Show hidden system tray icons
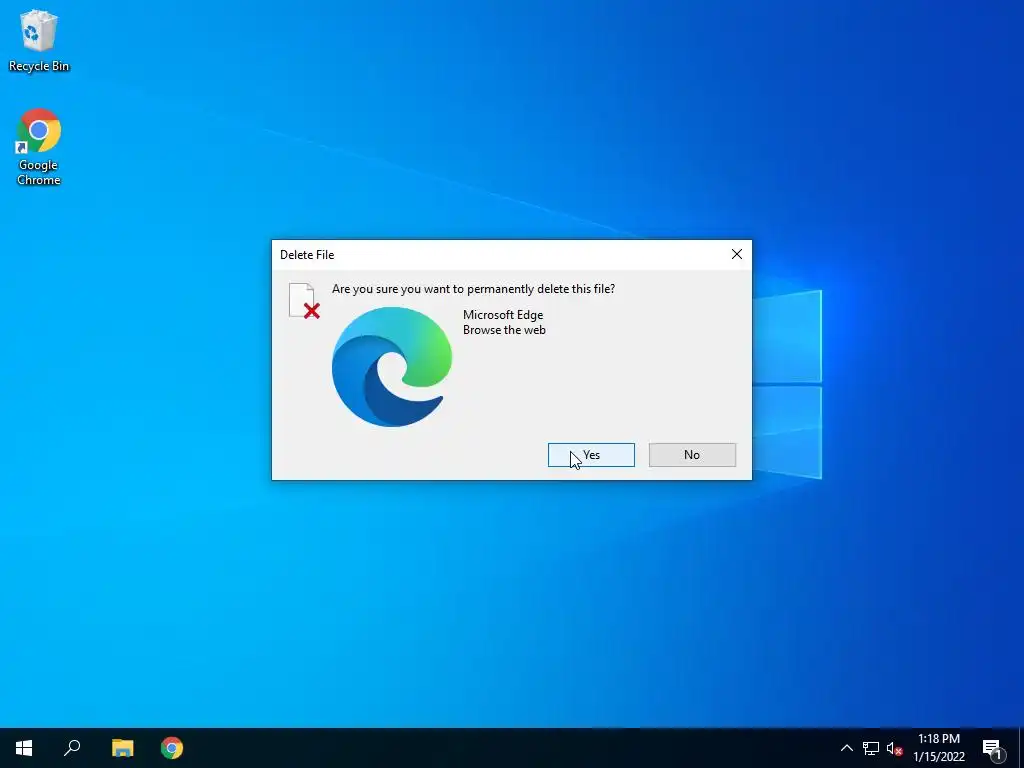 (846, 748)
